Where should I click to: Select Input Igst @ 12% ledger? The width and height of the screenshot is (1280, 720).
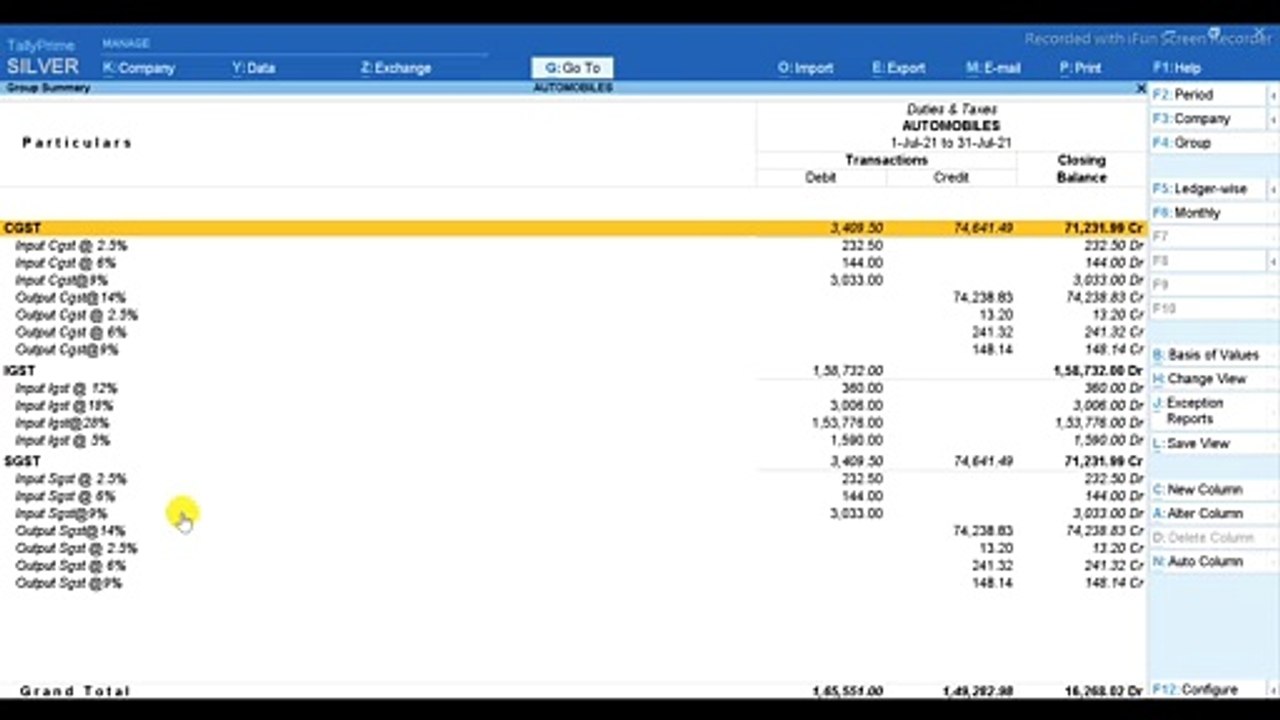coord(66,388)
